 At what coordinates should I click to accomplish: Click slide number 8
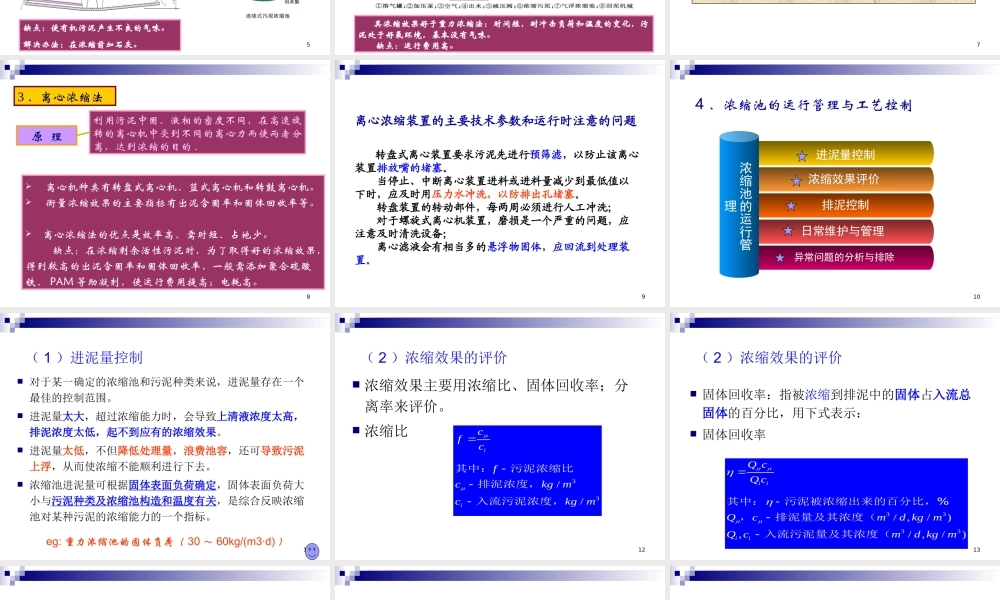coord(309,296)
